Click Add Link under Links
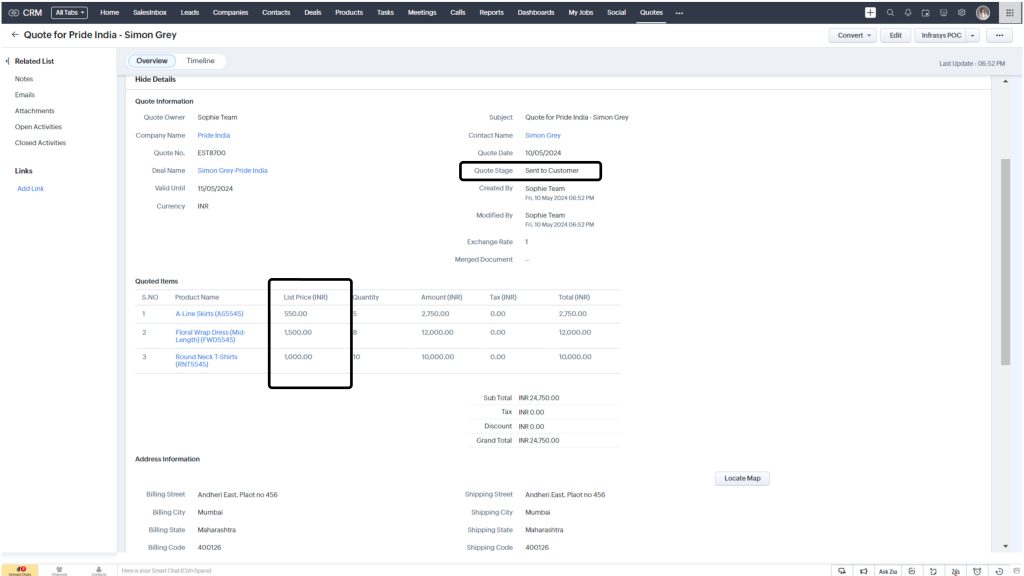1024x576 pixels. pos(30,189)
